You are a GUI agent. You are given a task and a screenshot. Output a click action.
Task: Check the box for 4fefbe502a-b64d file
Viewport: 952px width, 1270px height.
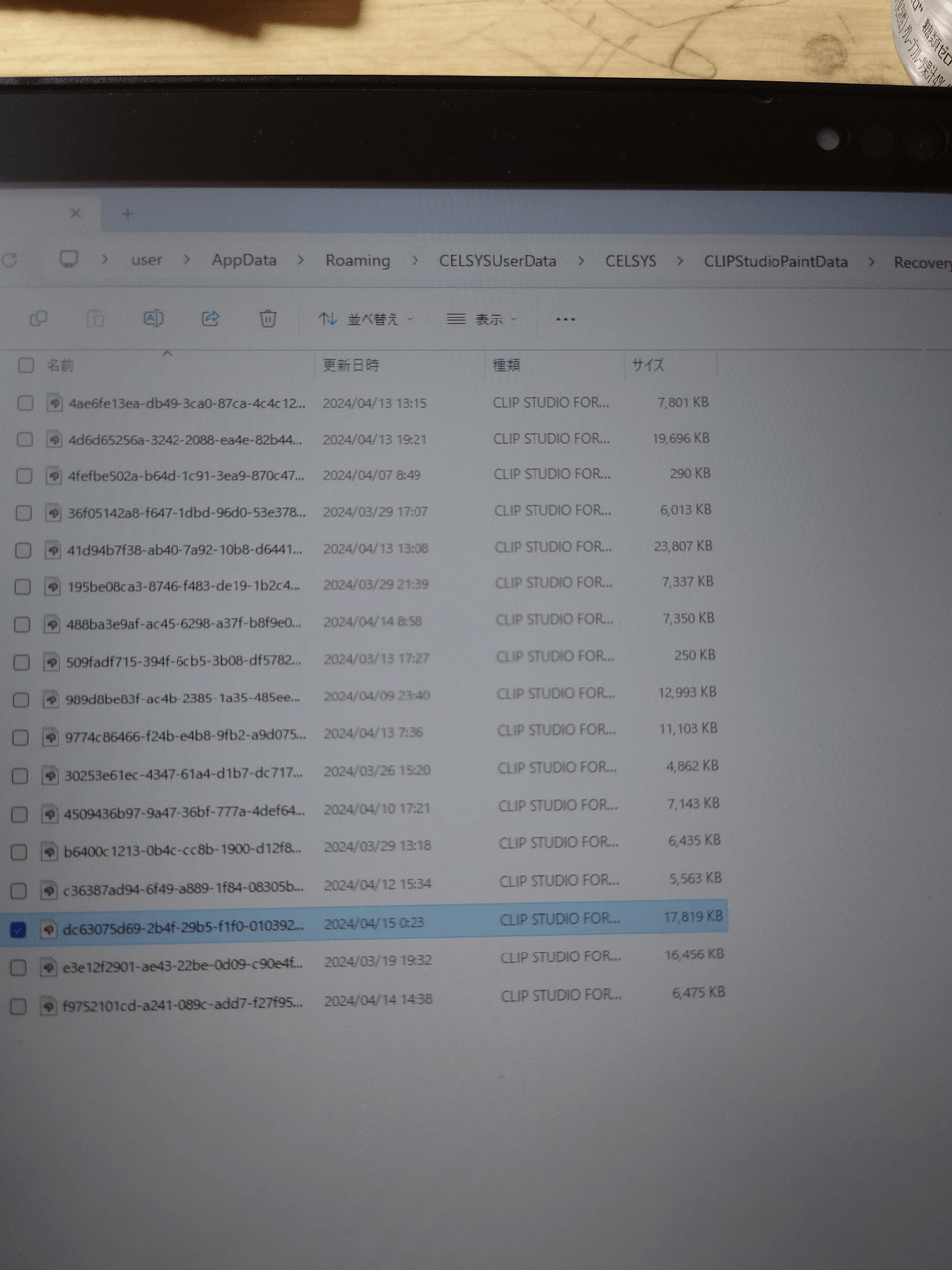click(24, 476)
